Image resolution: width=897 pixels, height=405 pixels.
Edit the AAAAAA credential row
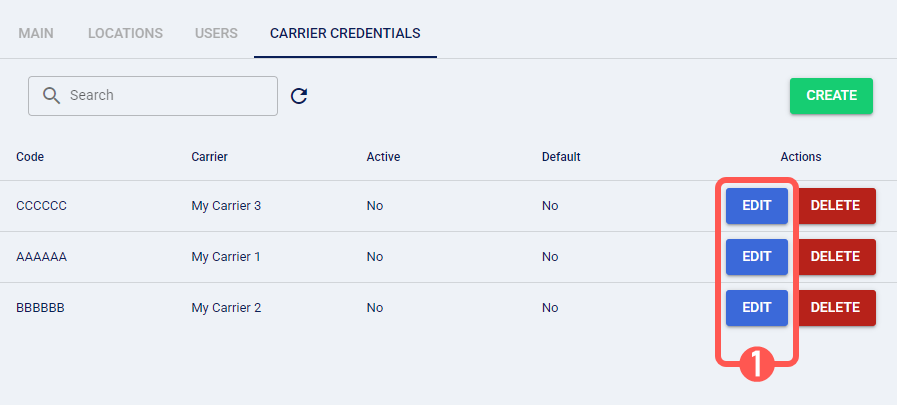coord(756,257)
